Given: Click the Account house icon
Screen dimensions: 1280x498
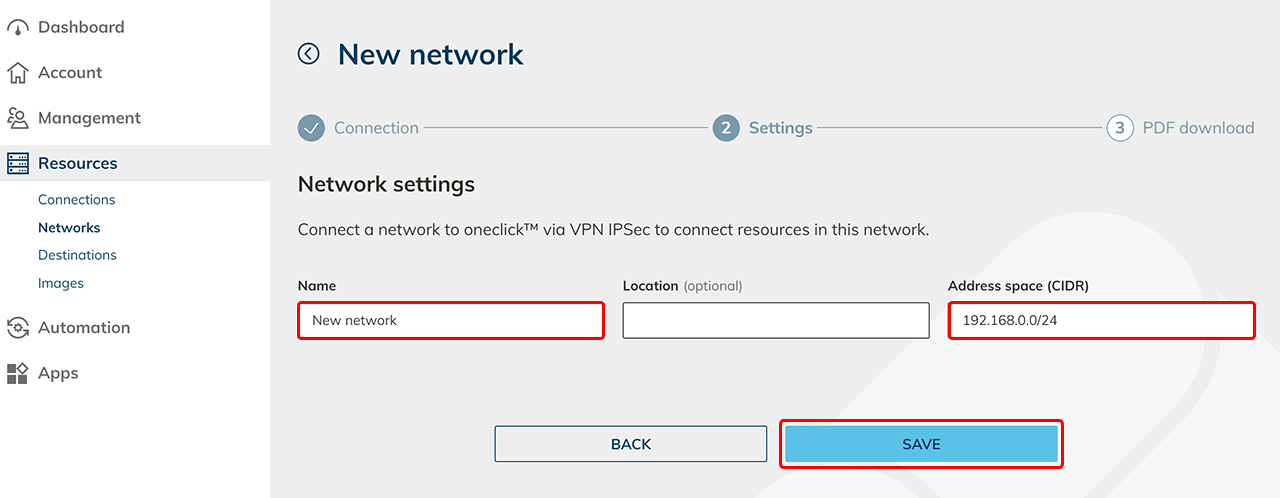Looking at the screenshot, I should pyautogui.click(x=18, y=73).
